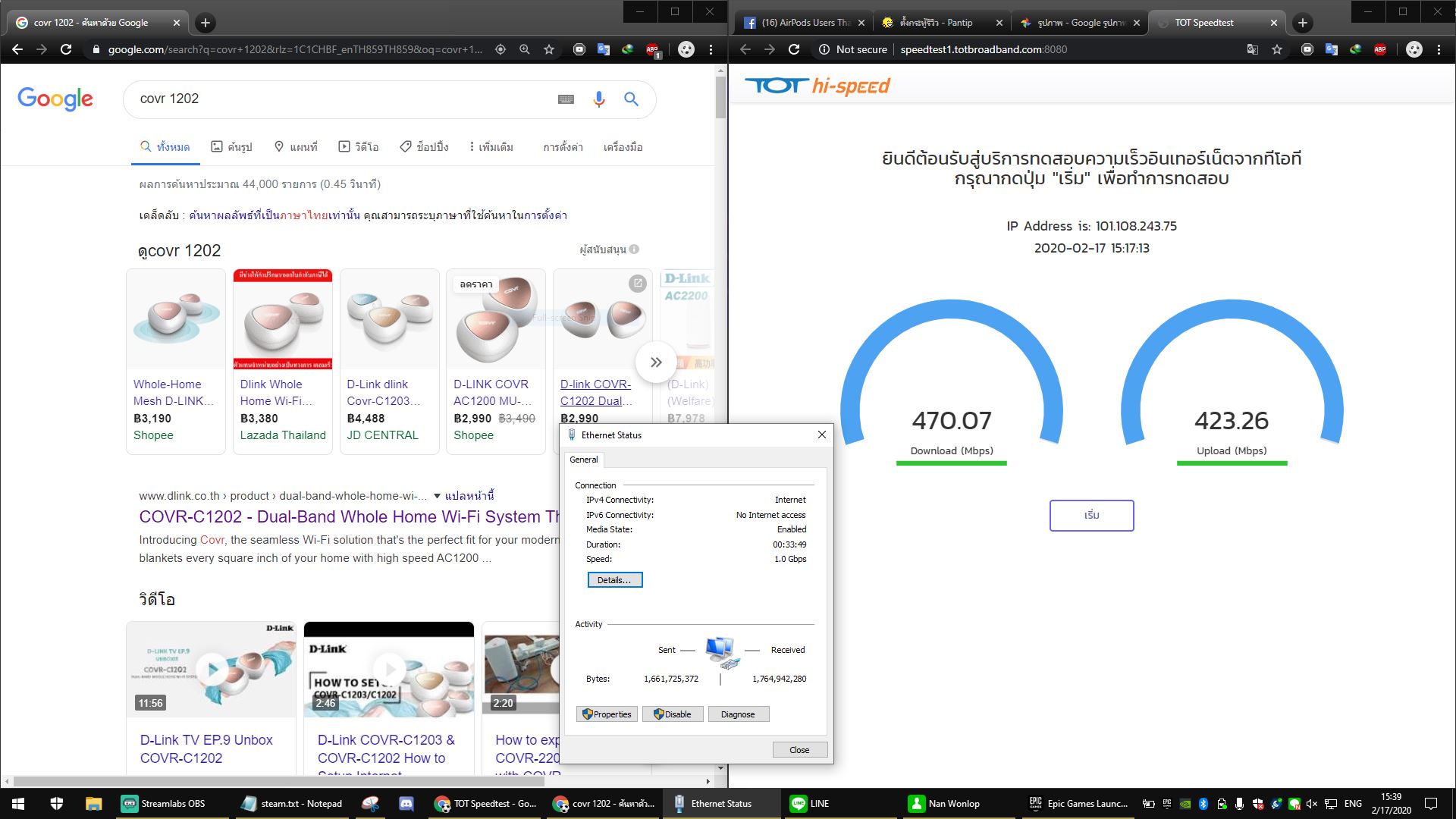
Task: Select the ทั้งหมด (All) search tab
Action: pos(165,147)
